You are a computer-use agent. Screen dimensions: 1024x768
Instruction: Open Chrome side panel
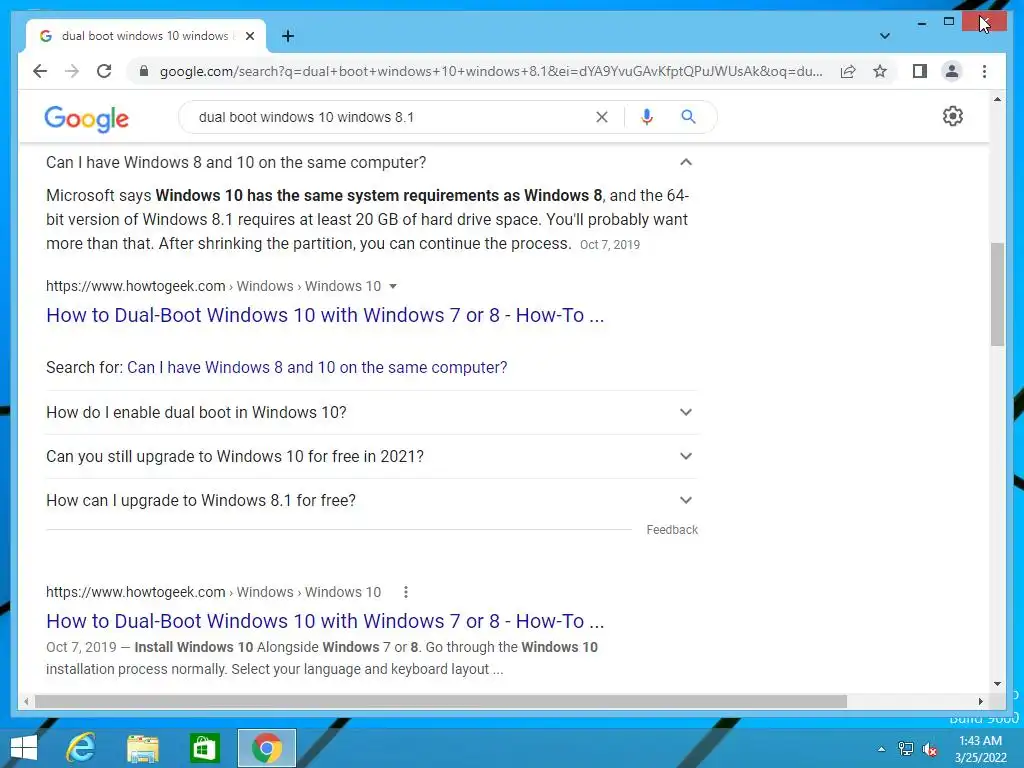click(x=920, y=71)
